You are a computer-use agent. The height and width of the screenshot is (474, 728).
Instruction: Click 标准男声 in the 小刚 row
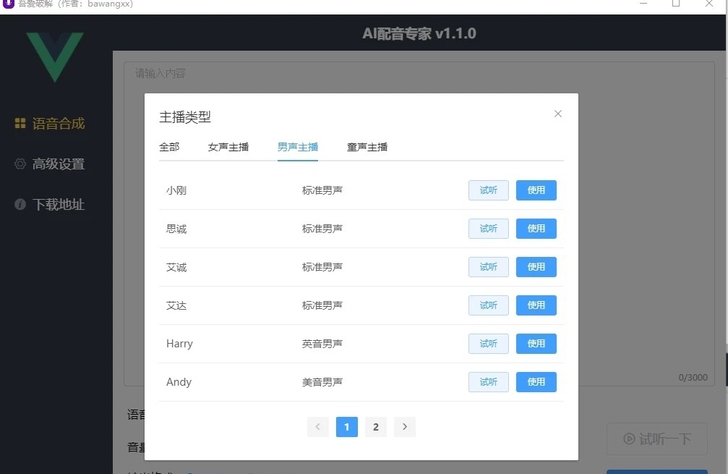(x=322, y=190)
